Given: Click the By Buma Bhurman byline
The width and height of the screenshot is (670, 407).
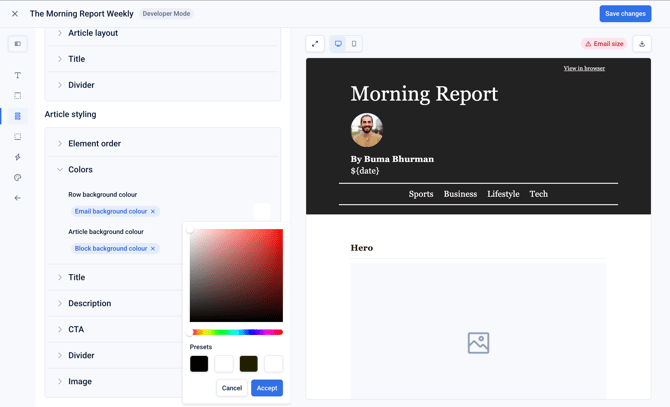Looking at the screenshot, I should coord(392,159).
